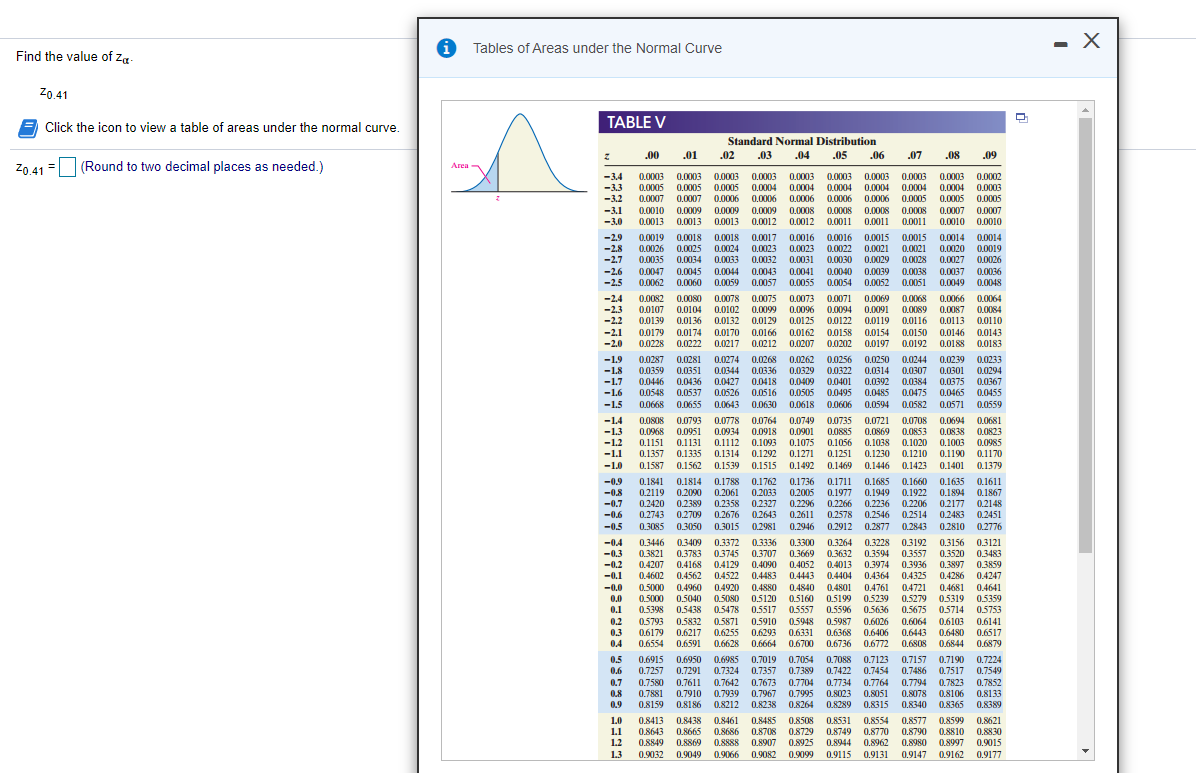
Task: Close the Tables of Areas dialog
Action: coord(1090,41)
